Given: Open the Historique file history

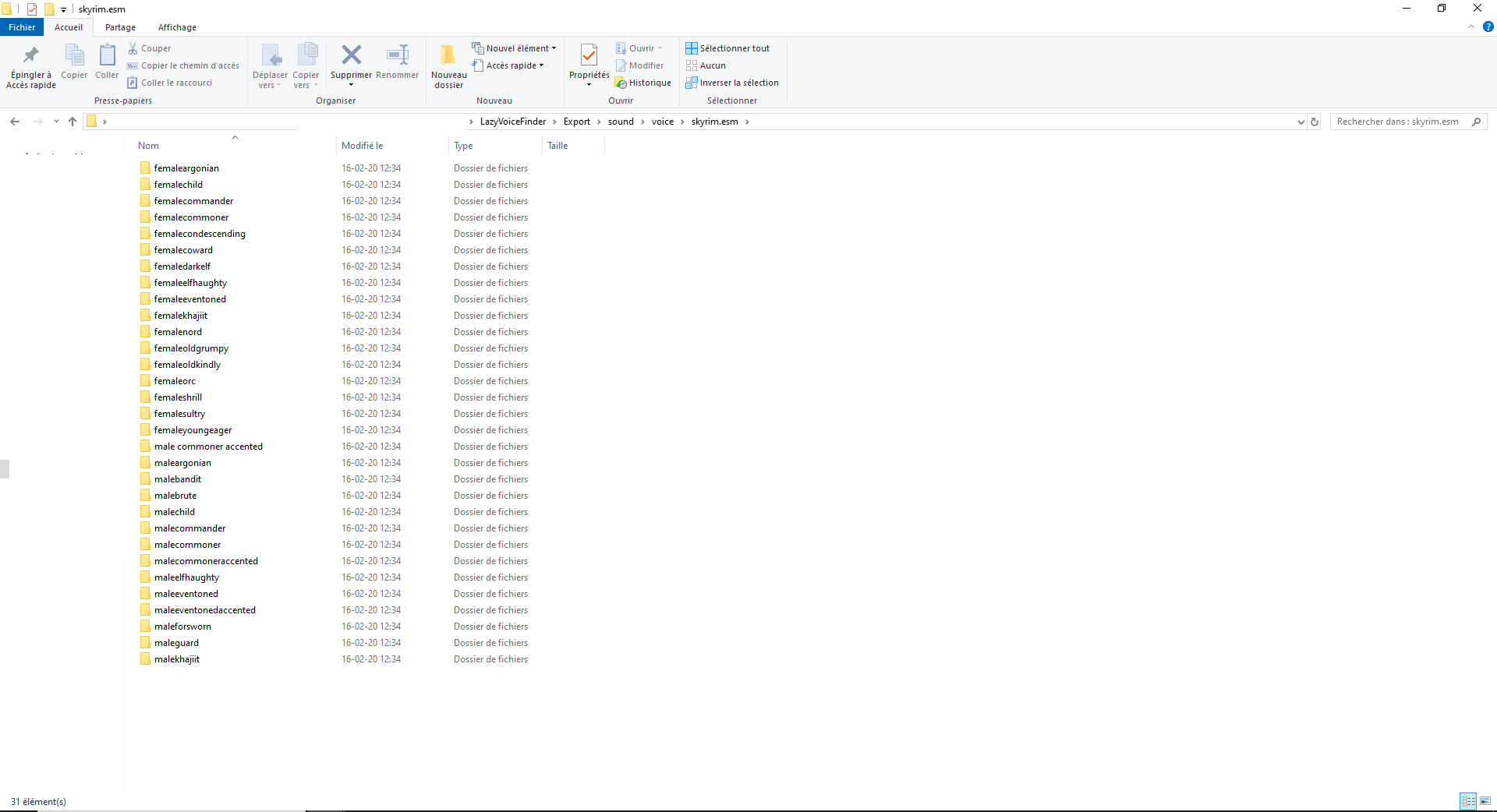Looking at the screenshot, I should pos(643,83).
